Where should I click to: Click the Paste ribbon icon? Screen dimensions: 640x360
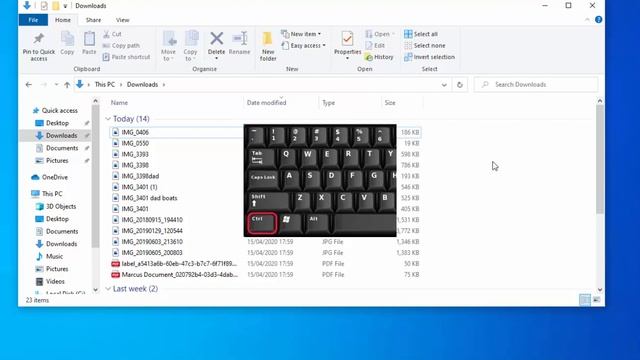coord(89,39)
